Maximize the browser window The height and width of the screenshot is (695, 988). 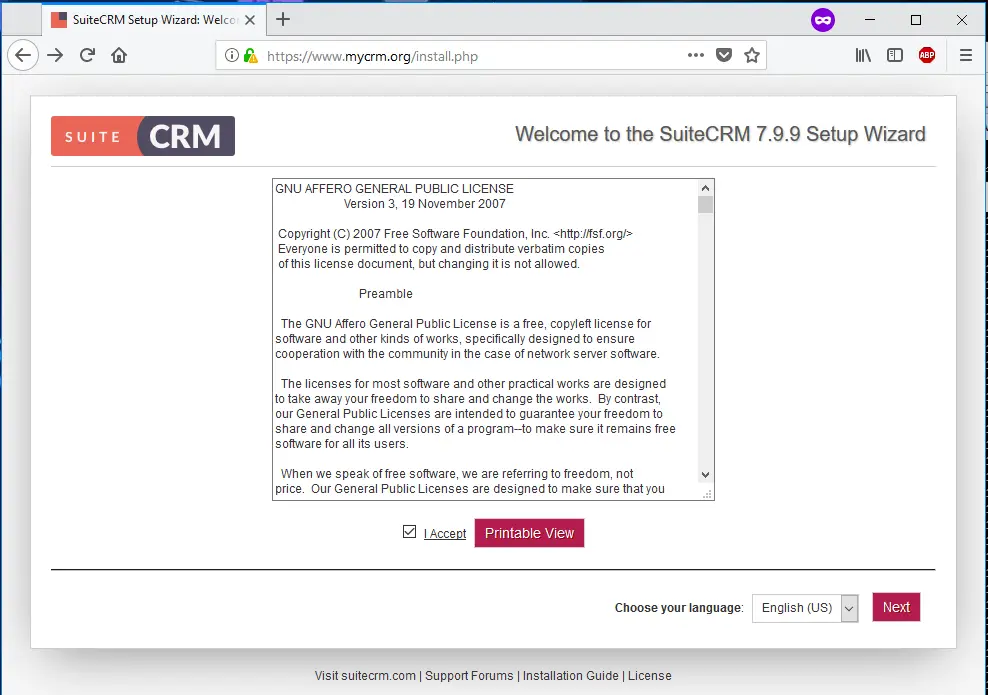(x=916, y=20)
